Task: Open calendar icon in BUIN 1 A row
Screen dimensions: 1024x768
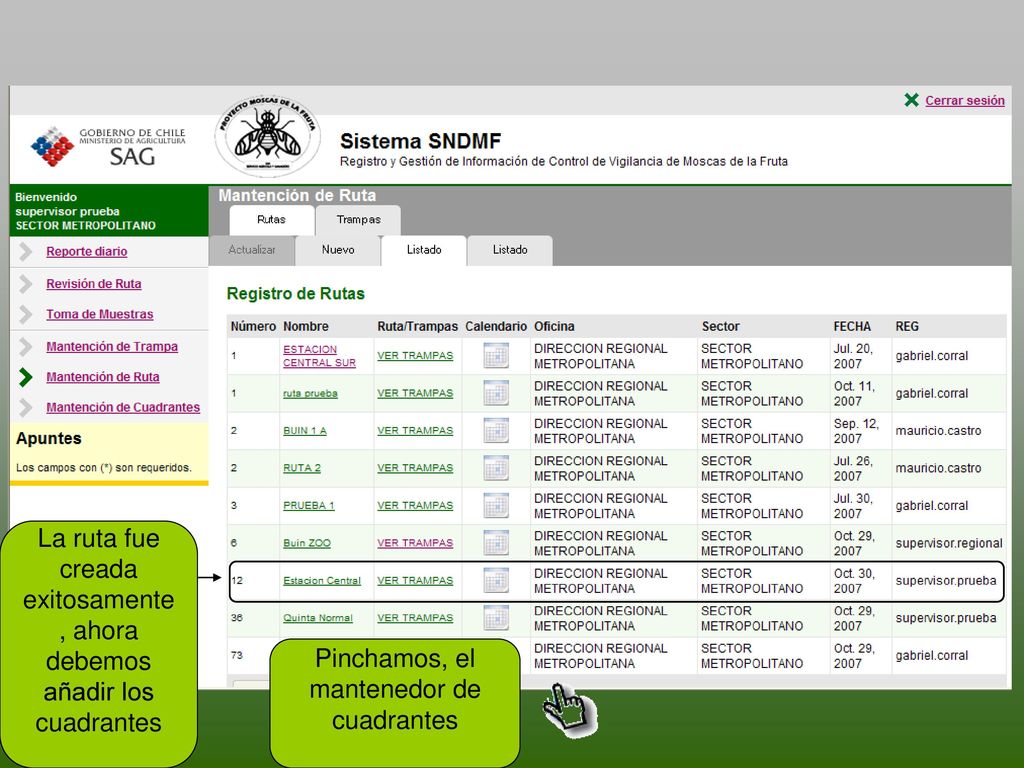Action: (496, 430)
